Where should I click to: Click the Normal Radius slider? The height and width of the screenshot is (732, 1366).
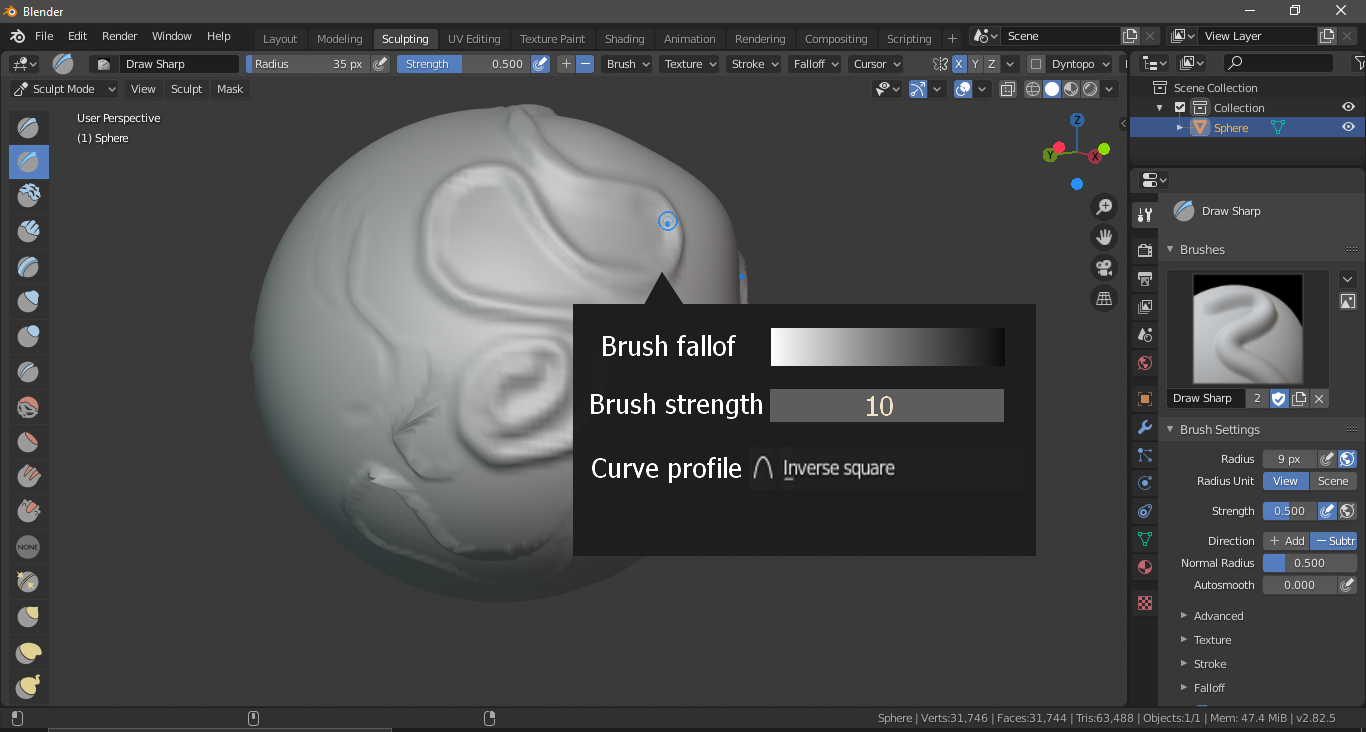(x=1310, y=563)
